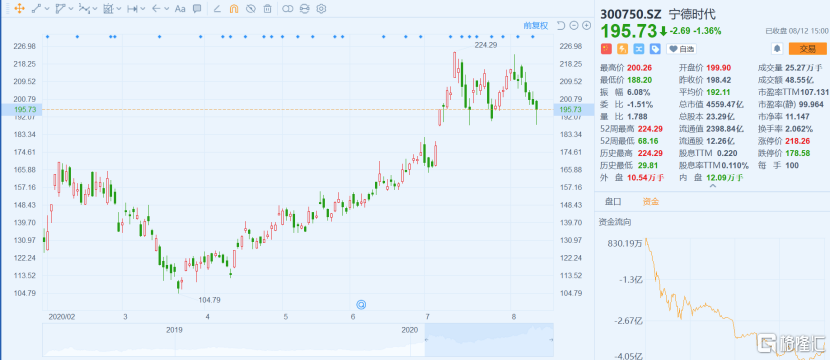Viewport: 832px width, 360px height.
Task: Click the 内盘 value 12.09万手
Action: click(725, 177)
